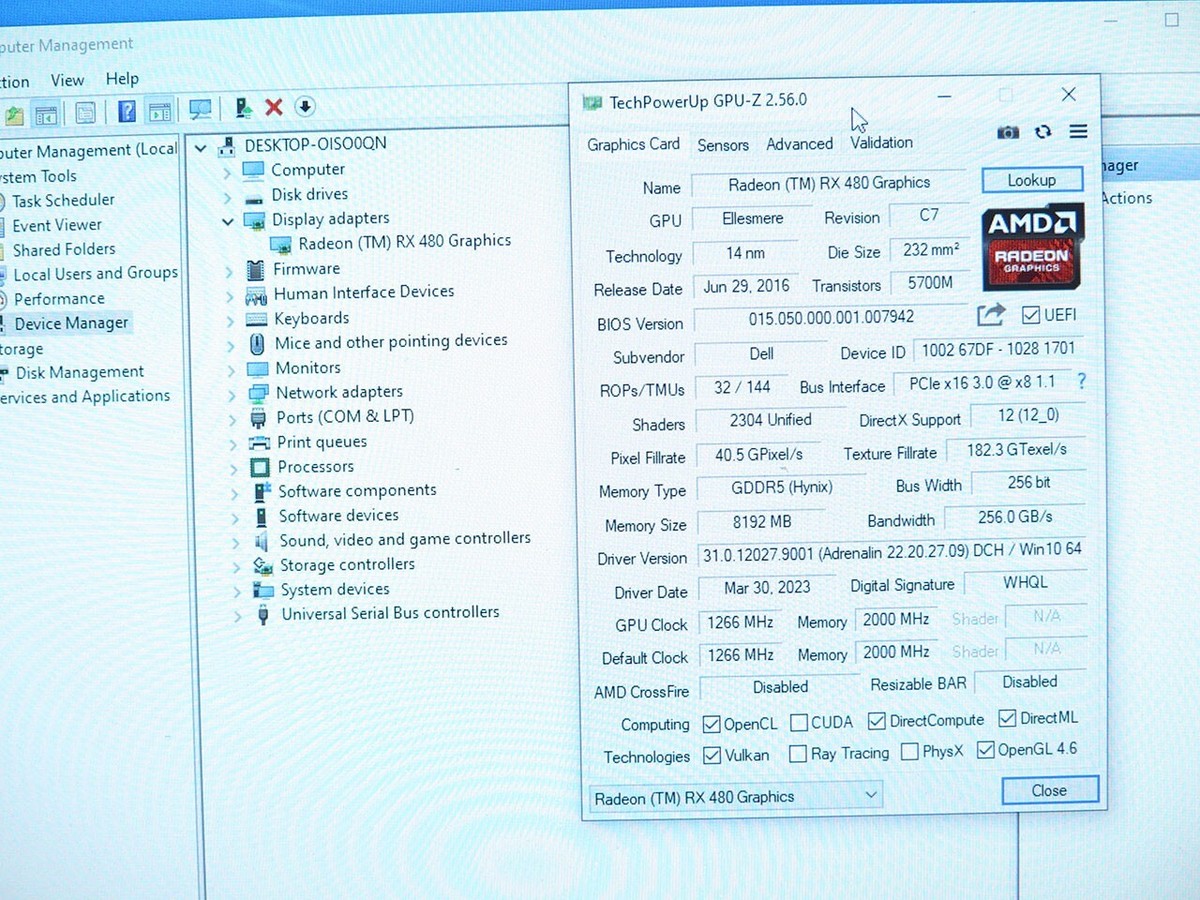Uninstall device using the red X icon

[273, 107]
